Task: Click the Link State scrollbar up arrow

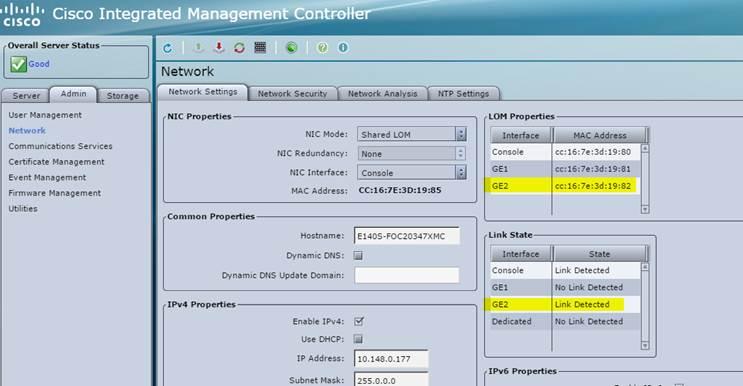Action: [x=644, y=267]
